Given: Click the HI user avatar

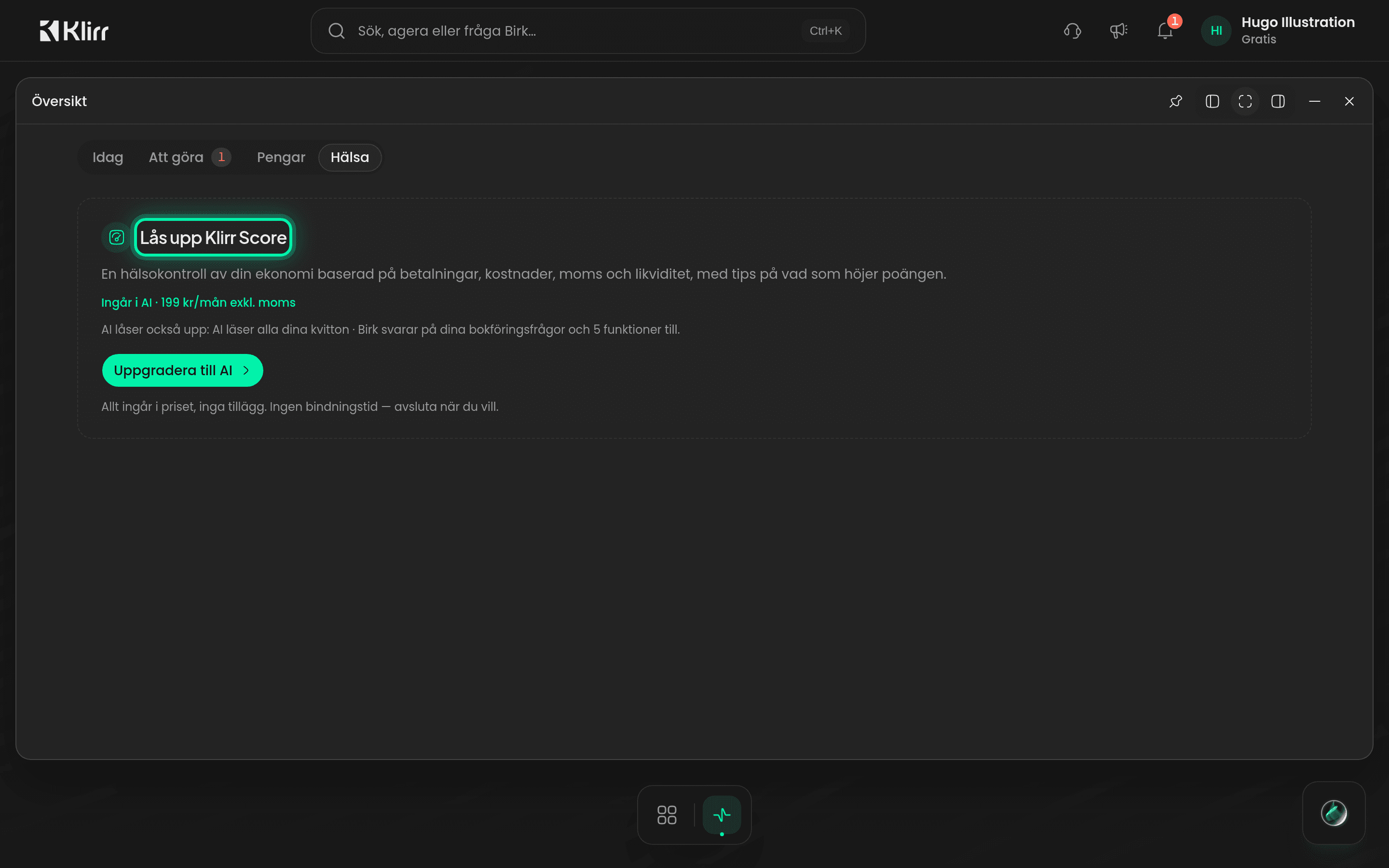Looking at the screenshot, I should (x=1216, y=31).
